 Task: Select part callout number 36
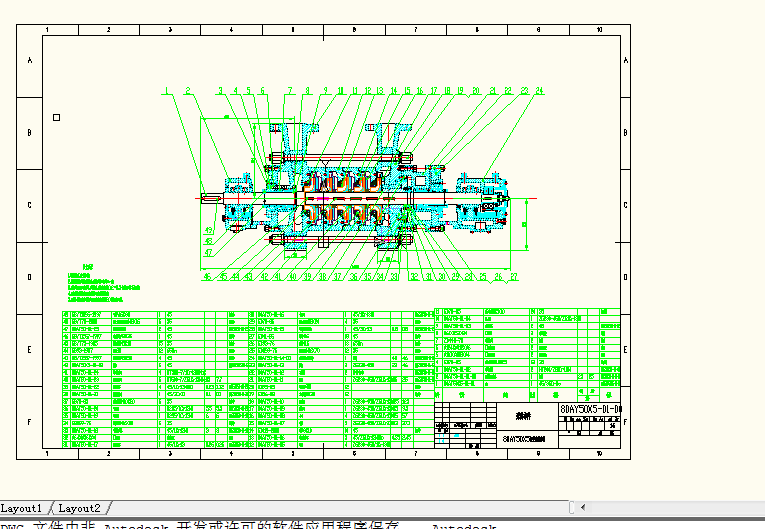(x=353, y=276)
